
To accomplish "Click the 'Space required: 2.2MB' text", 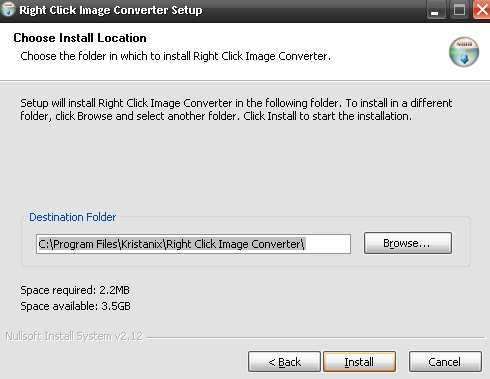I will (75, 290).
